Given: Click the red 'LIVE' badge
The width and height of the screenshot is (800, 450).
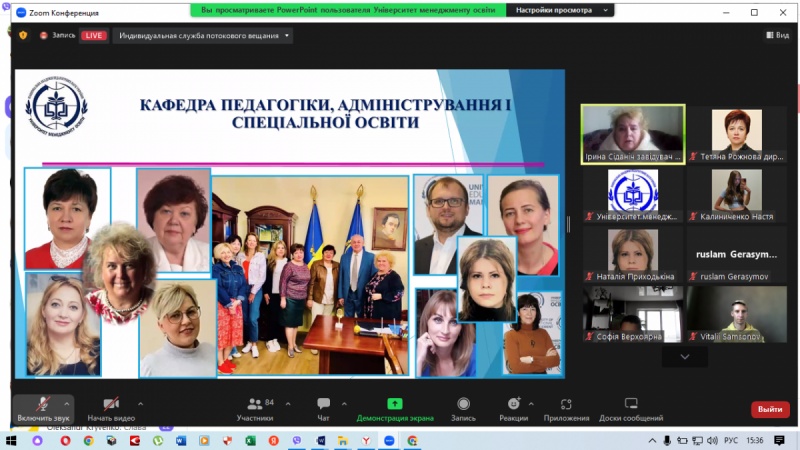Looking at the screenshot, I should click(x=93, y=36).
